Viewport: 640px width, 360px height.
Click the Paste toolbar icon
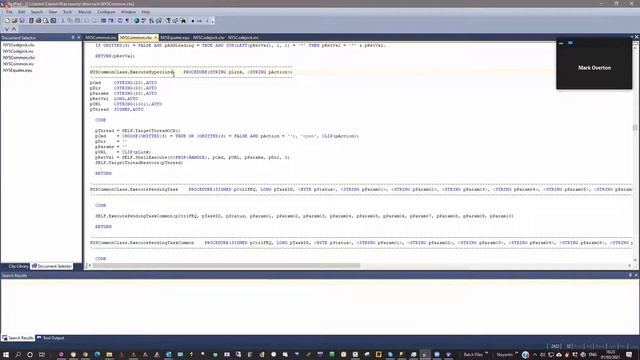[x=78, y=20]
